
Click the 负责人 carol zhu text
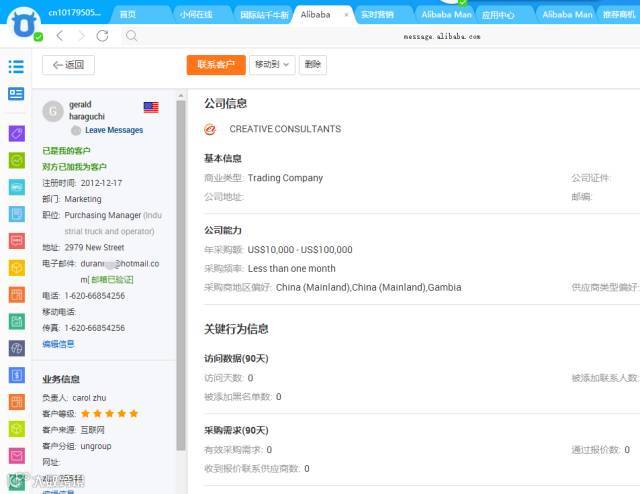pyautogui.click(x=74, y=398)
